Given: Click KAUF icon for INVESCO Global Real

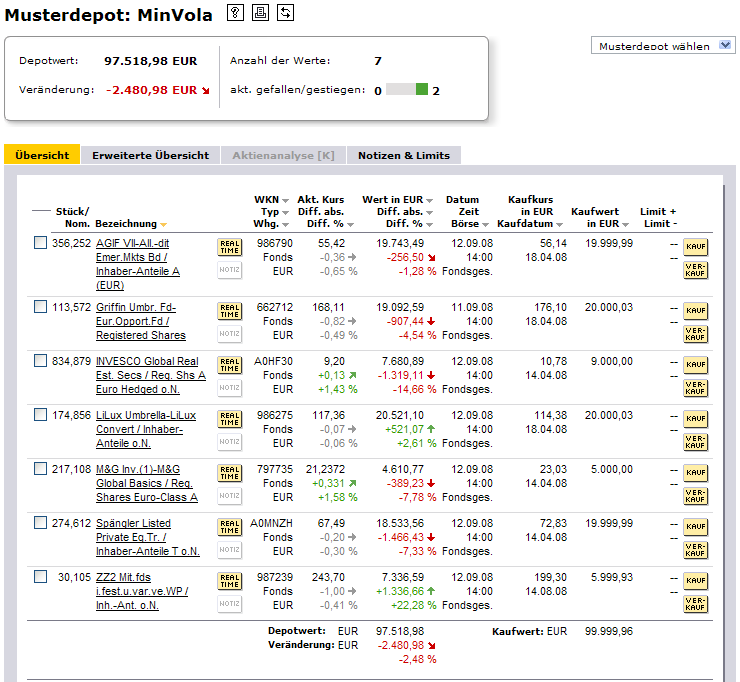Looking at the screenshot, I should point(694,365).
